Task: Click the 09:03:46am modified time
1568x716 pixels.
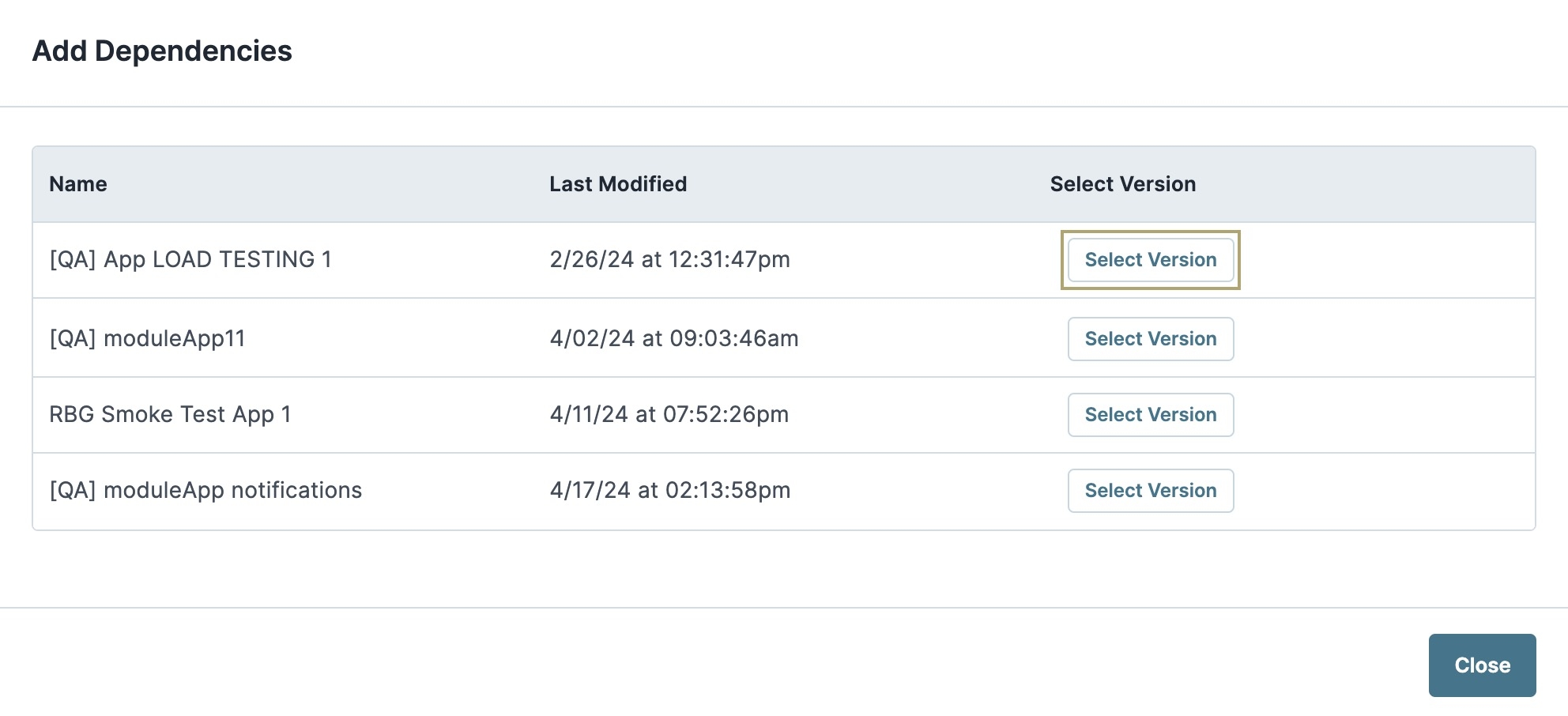Action: [734, 339]
